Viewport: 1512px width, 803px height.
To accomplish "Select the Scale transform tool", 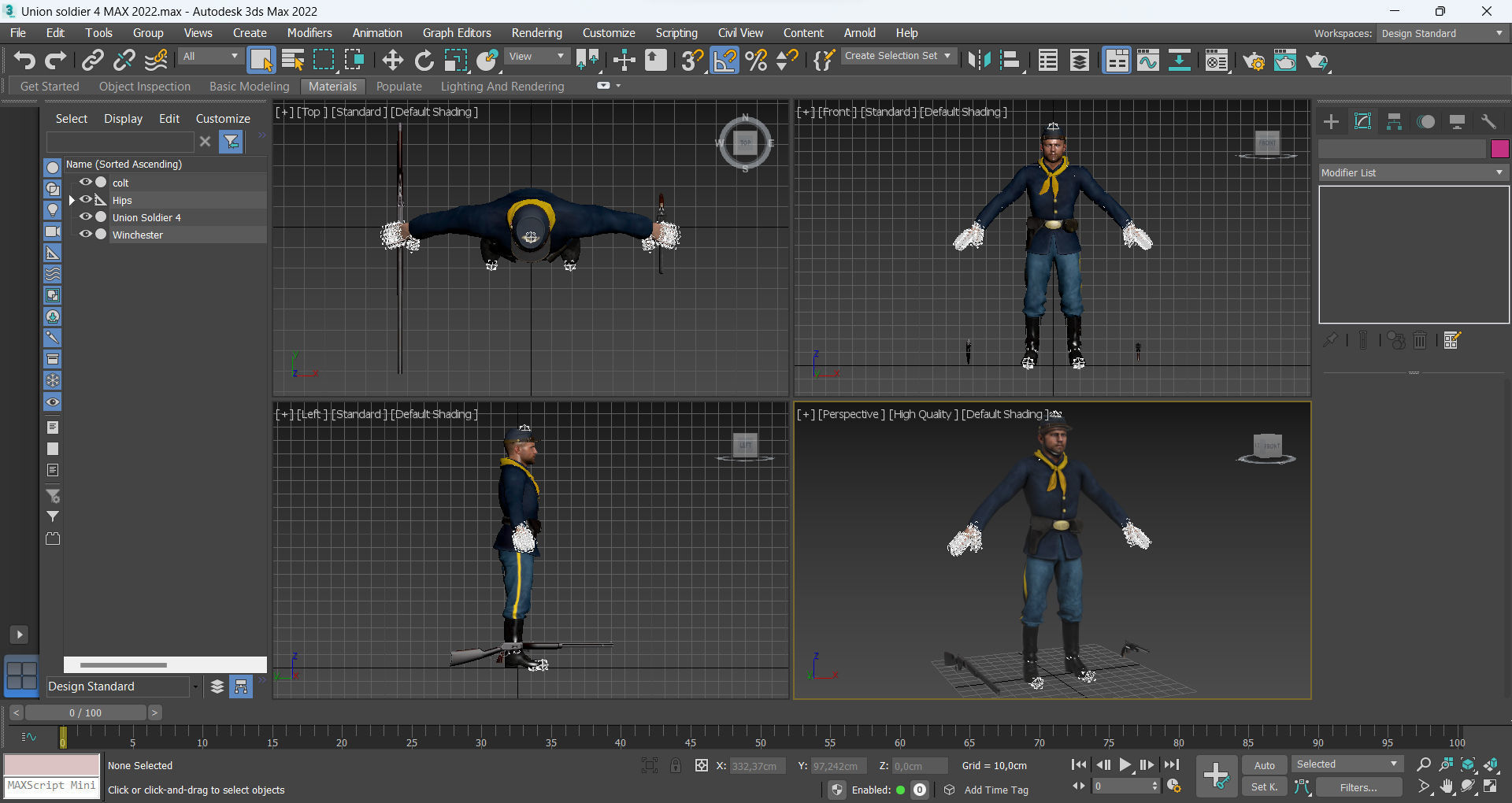I will click(455, 60).
